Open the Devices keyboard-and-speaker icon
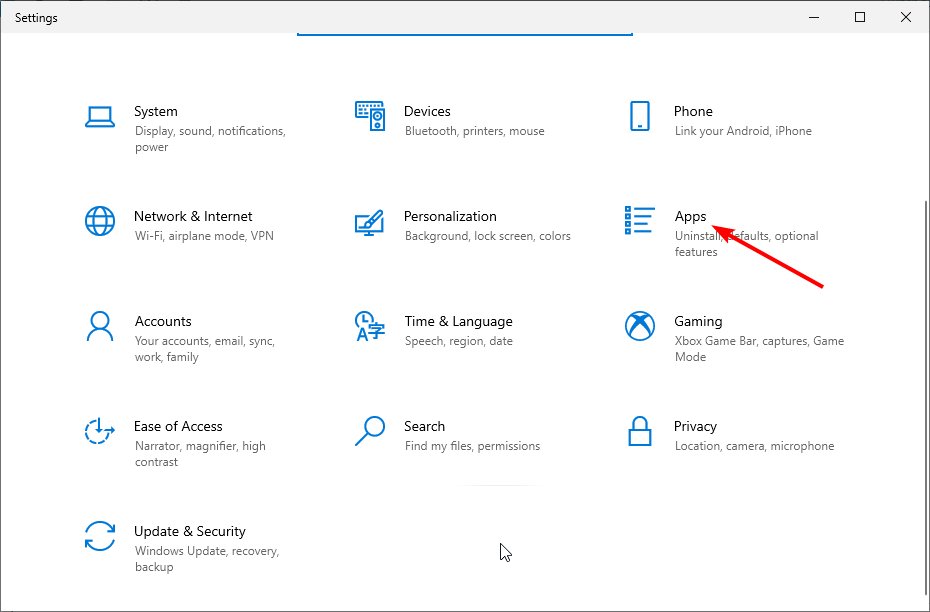 click(x=369, y=116)
